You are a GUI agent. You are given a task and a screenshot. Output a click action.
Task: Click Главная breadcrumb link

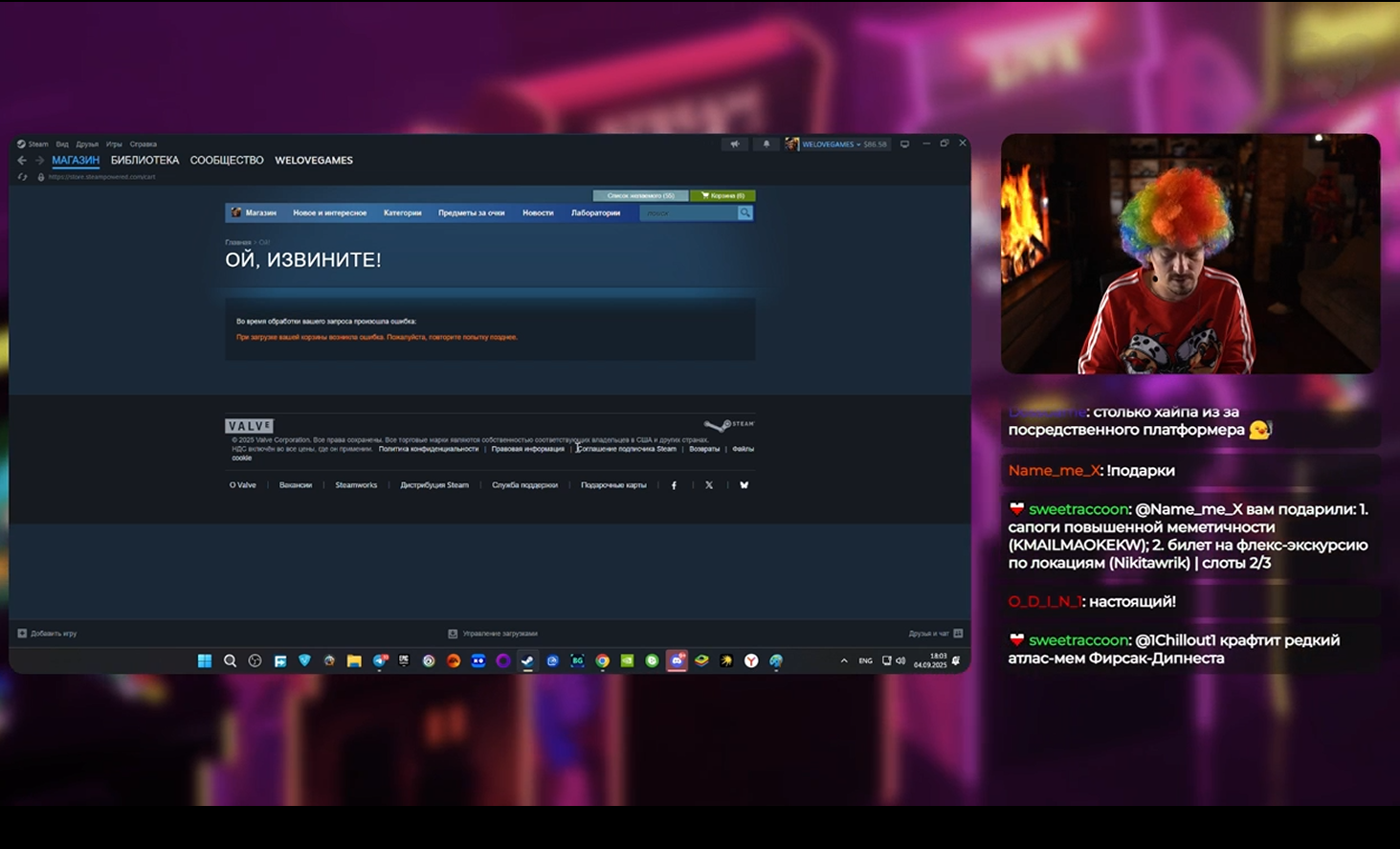pyautogui.click(x=238, y=242)
